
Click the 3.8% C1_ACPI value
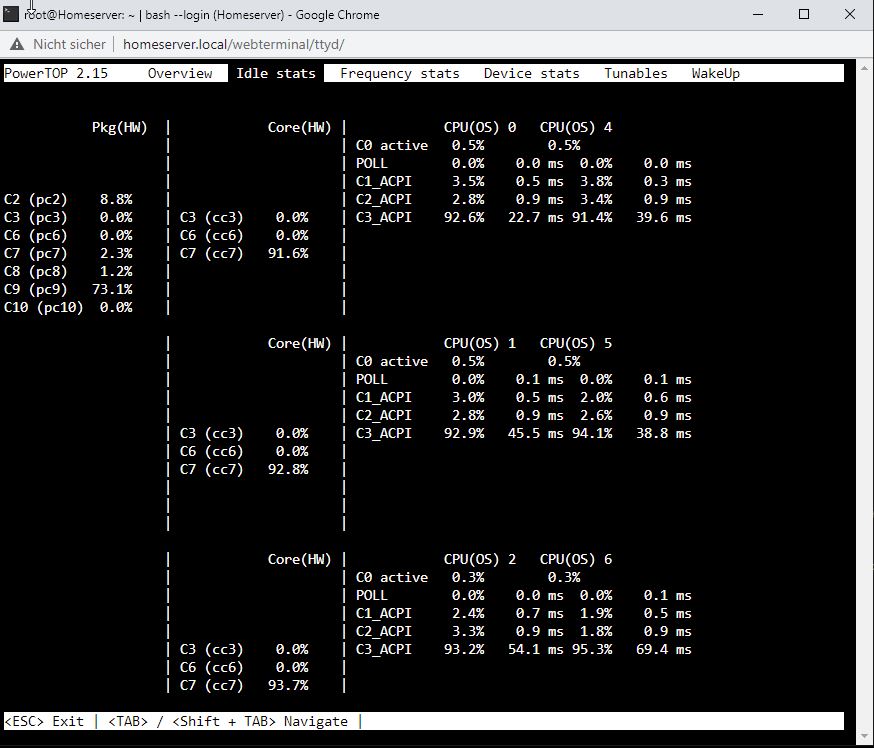[596, 182]
